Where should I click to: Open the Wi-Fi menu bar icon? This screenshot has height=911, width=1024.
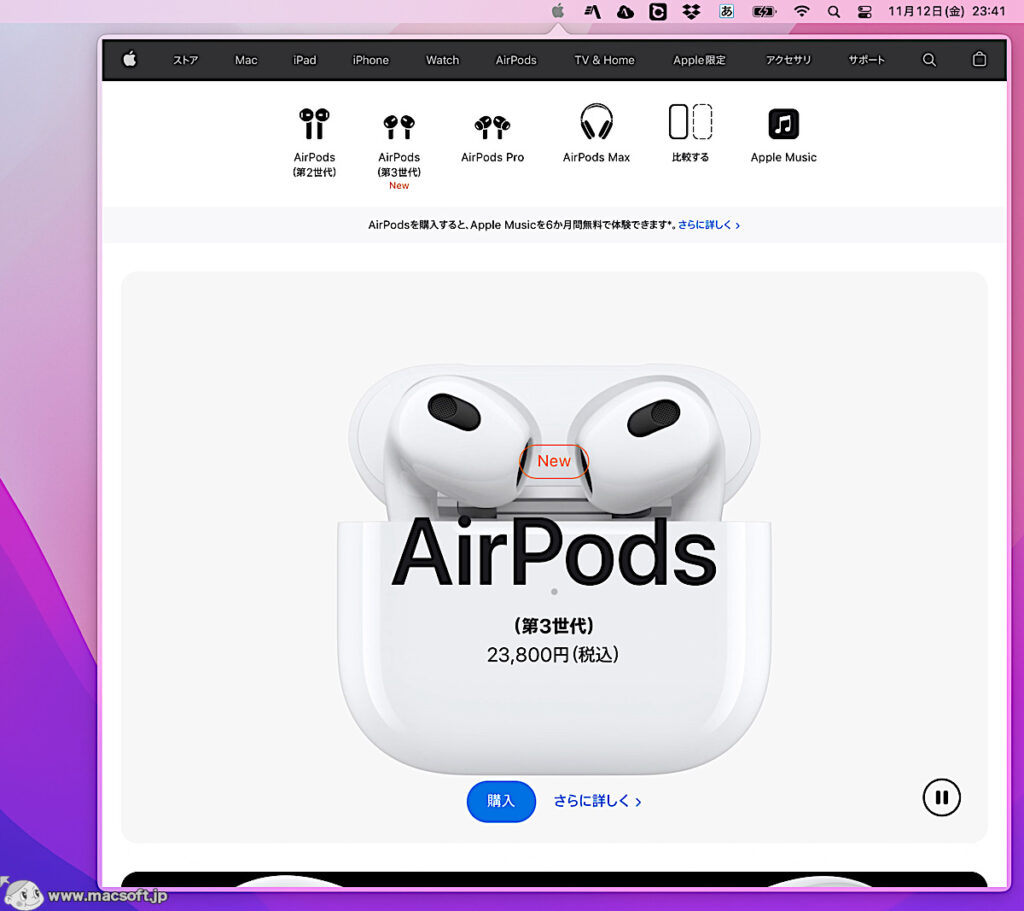tap(801, 11)
